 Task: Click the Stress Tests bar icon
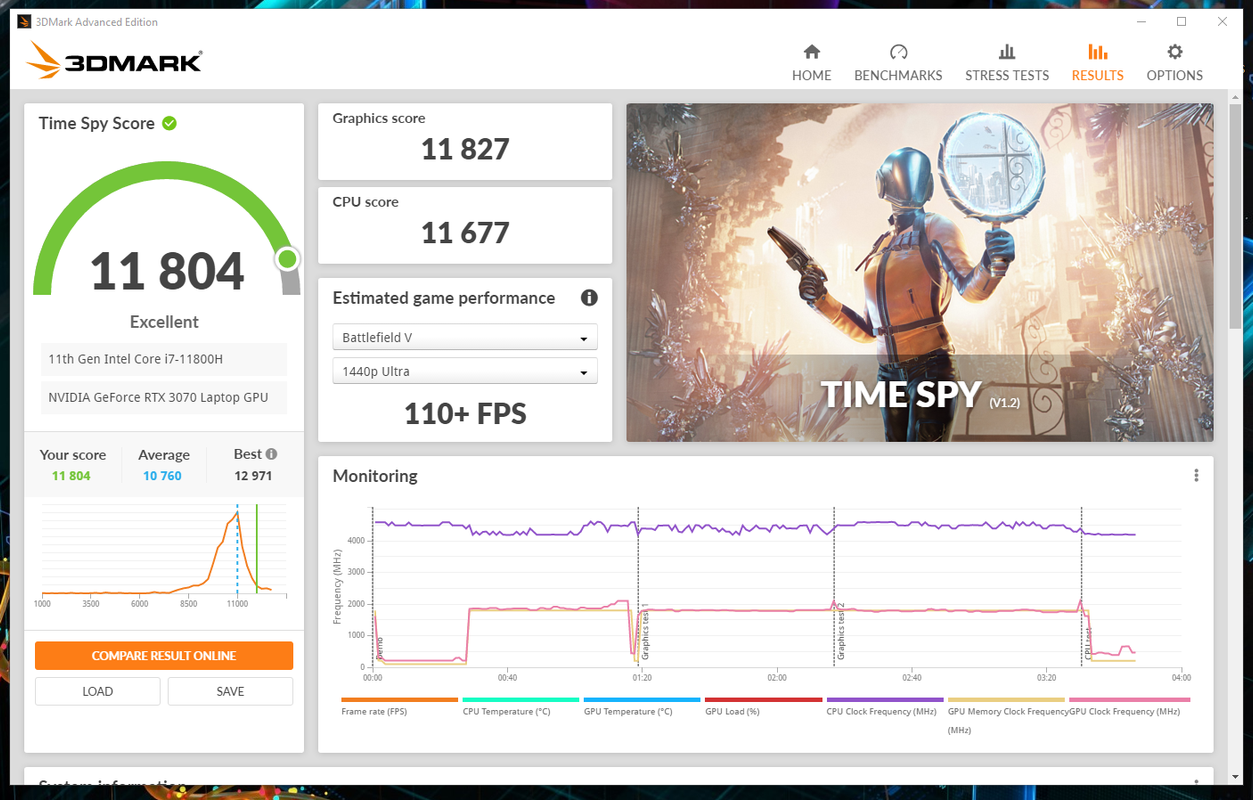coord(1007,52)
